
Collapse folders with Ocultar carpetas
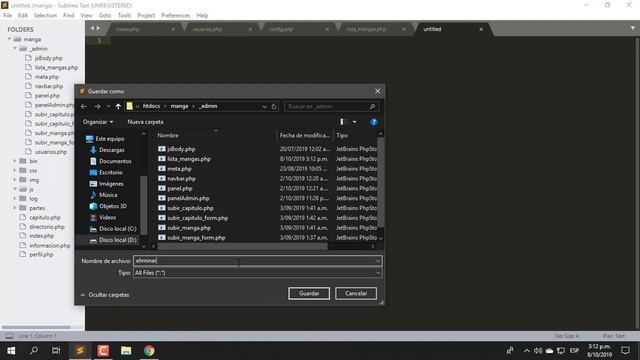[x=105, y=295]
